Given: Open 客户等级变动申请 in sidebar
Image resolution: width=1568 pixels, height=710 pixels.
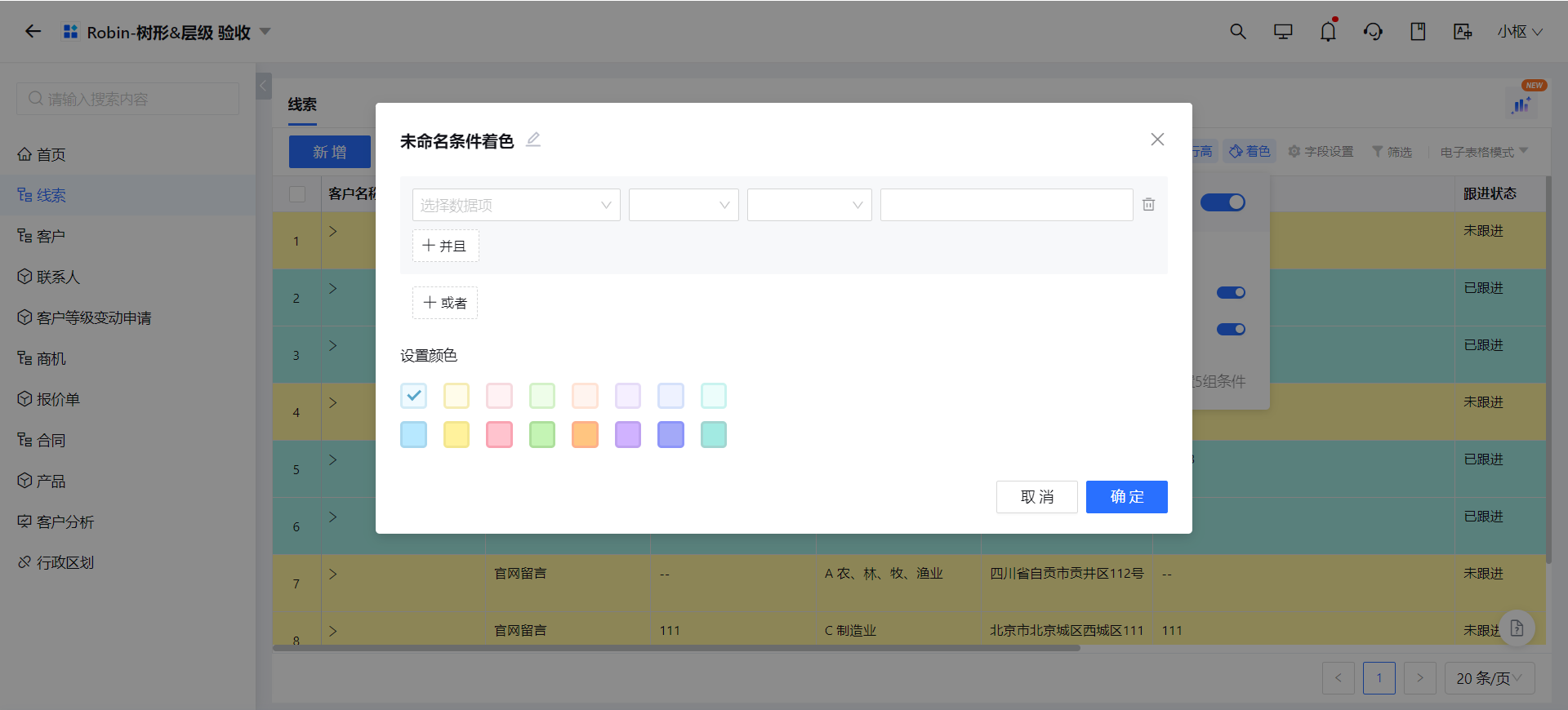Looking at the screenshot, I should point(127,317).
